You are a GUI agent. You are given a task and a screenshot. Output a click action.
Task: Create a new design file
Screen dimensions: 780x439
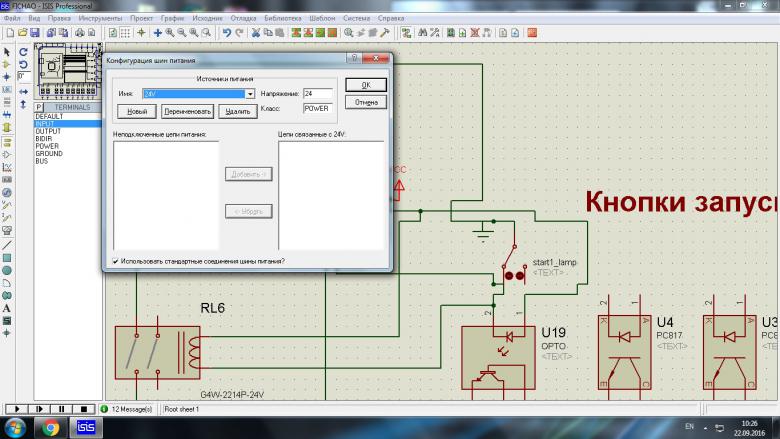pyautogui.click(x=10, y=33)
